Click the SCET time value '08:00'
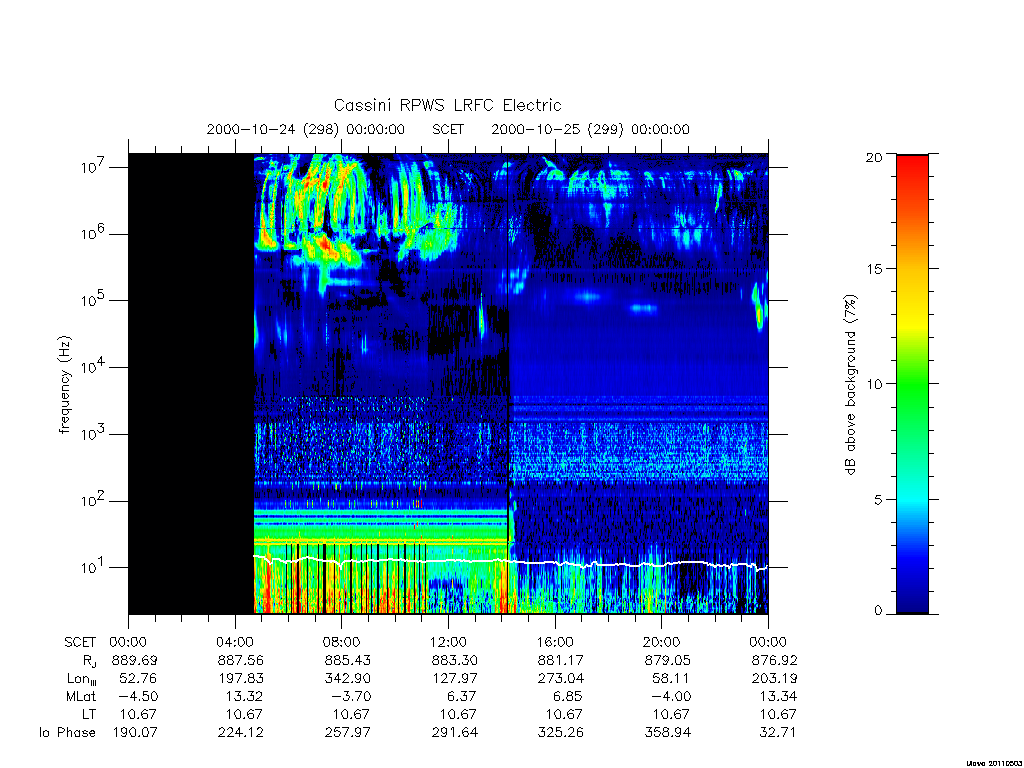This screenshot has width=1024, height=768. pos(342,642)
